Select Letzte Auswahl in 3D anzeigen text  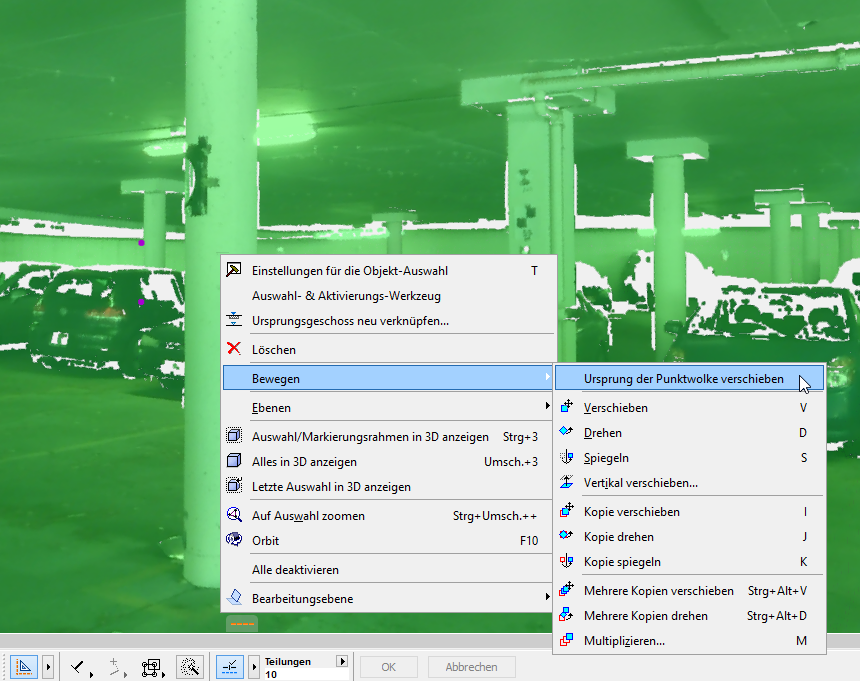point(331,487)
